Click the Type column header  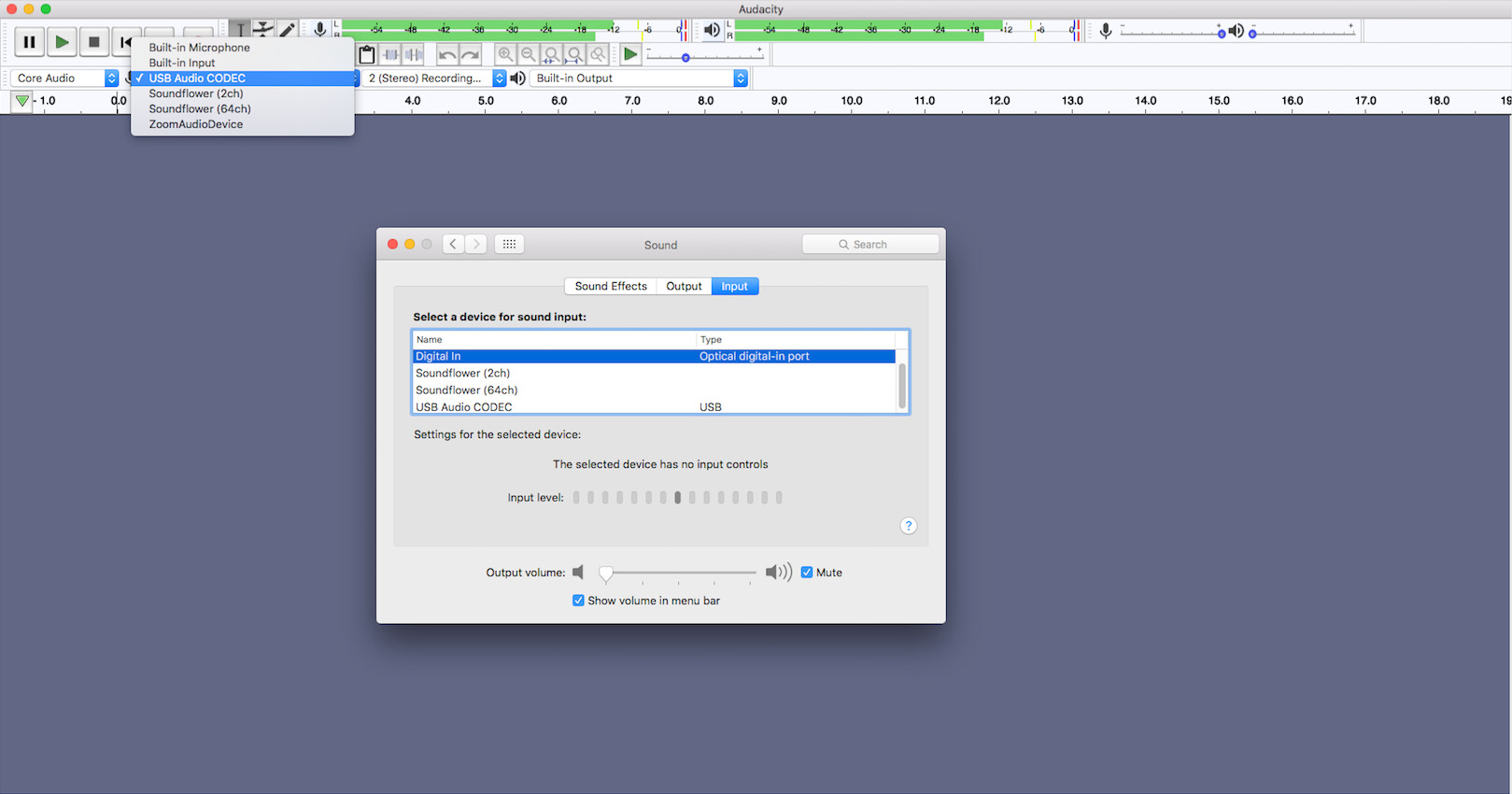click(796, 340)
